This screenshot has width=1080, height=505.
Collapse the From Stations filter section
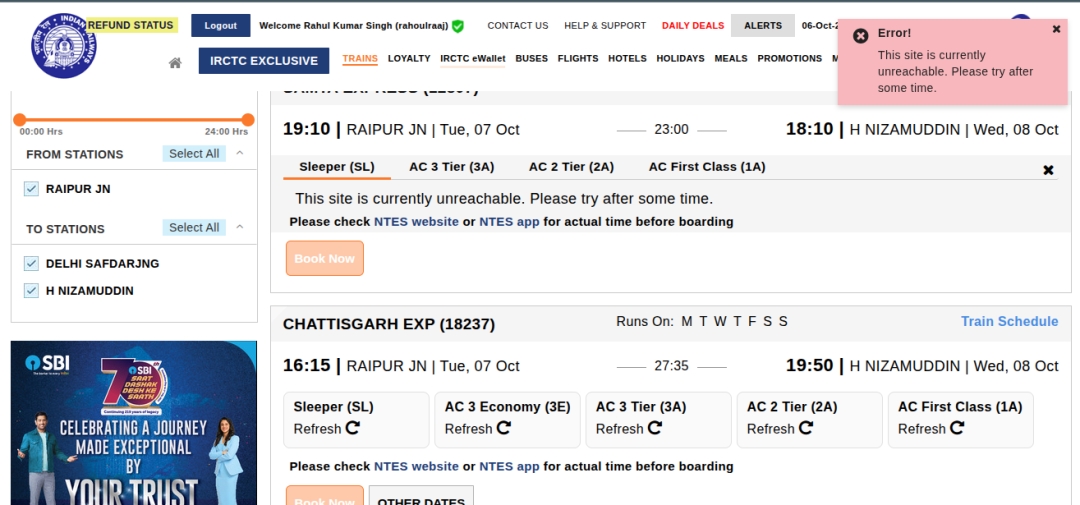click(x=240, y=153)
